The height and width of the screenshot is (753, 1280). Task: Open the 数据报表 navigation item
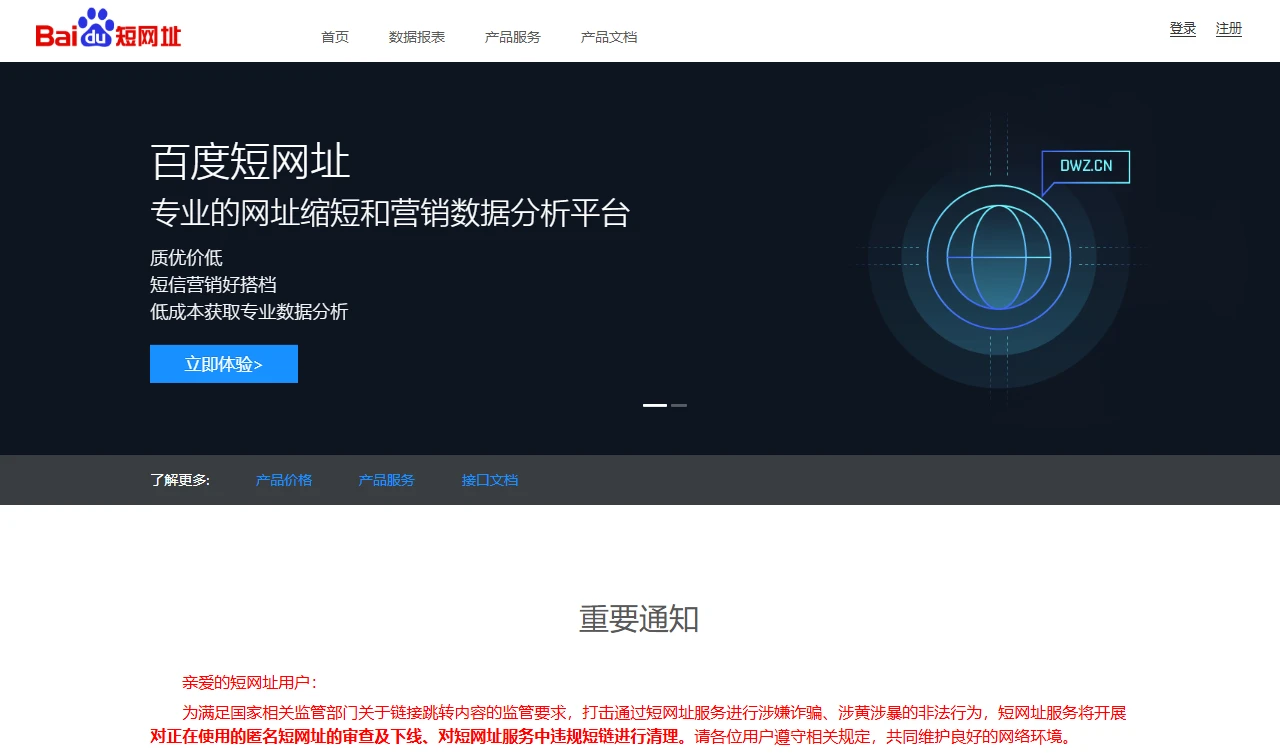click(x=417, y=37)
